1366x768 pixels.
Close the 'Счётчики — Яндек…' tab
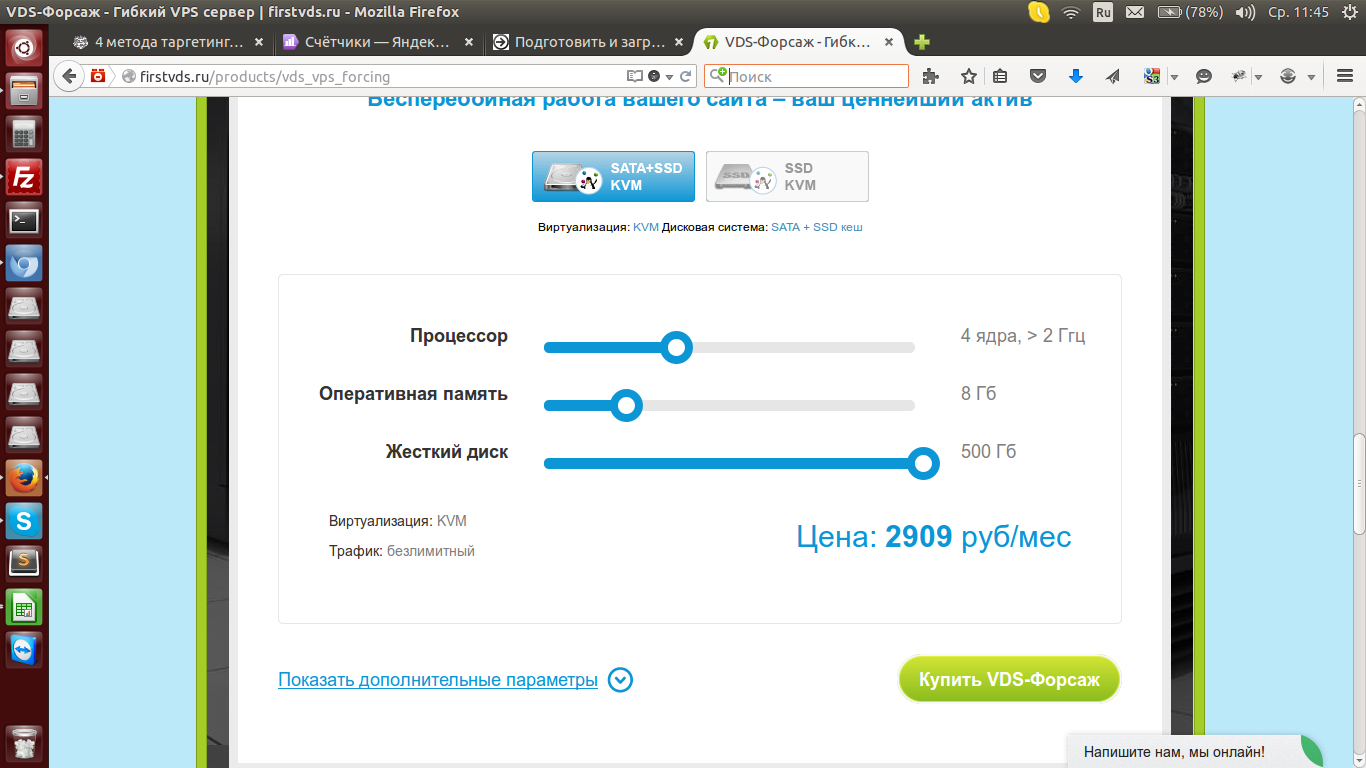pos(469,42)
